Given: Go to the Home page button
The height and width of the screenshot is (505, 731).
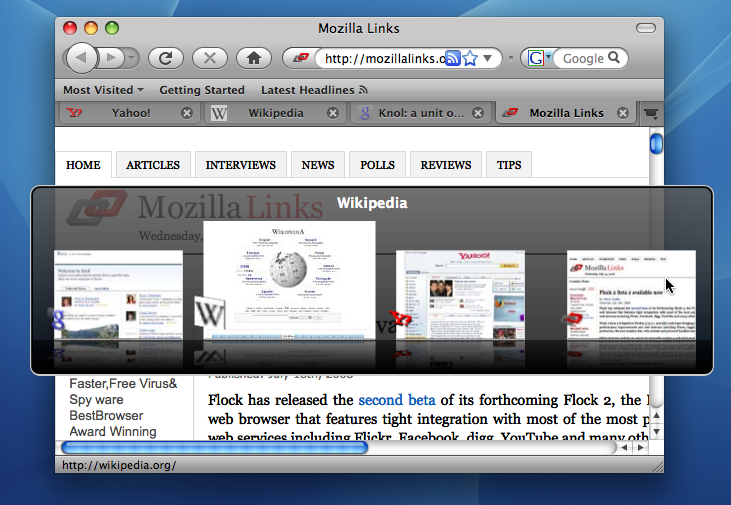Looking at the screenshot, I should [254, 58].
